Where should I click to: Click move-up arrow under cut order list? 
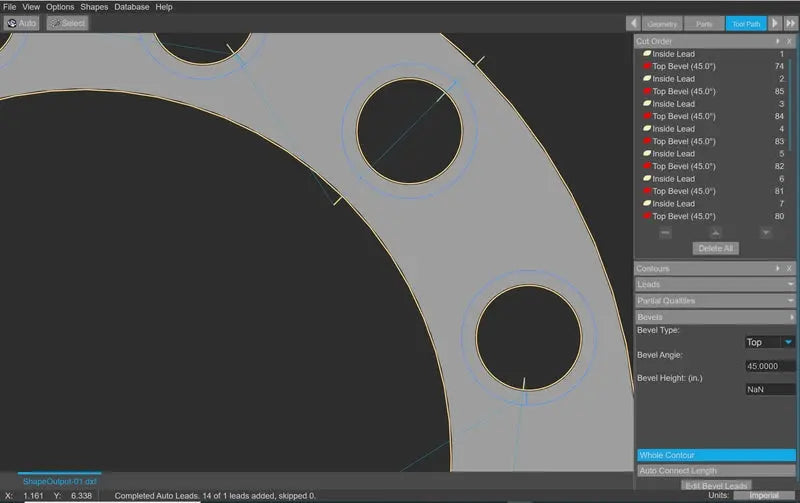(715, 233)
